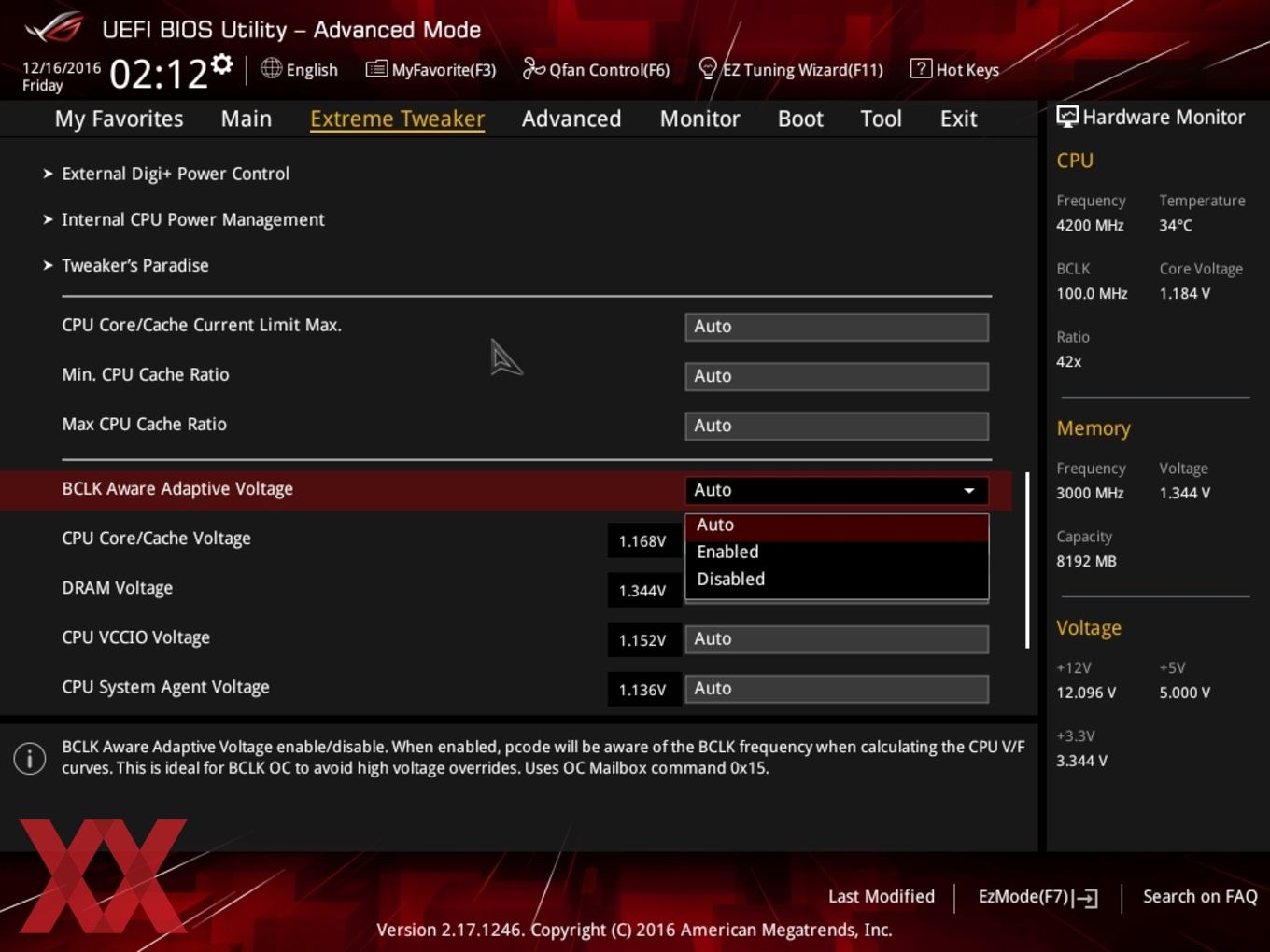Click the 34°C temperature value

tap(1176, 225)
